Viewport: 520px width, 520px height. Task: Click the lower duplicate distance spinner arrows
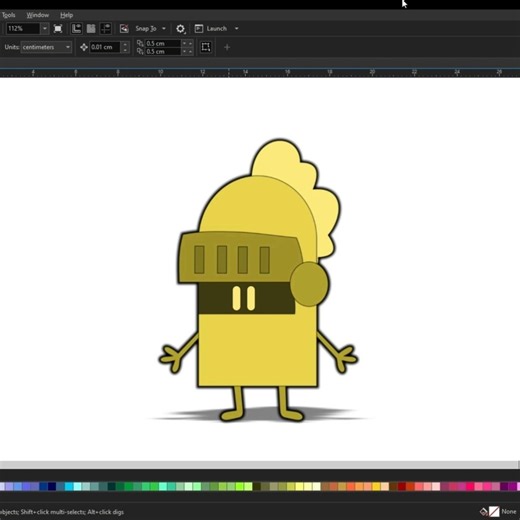(x=187, y=51)
